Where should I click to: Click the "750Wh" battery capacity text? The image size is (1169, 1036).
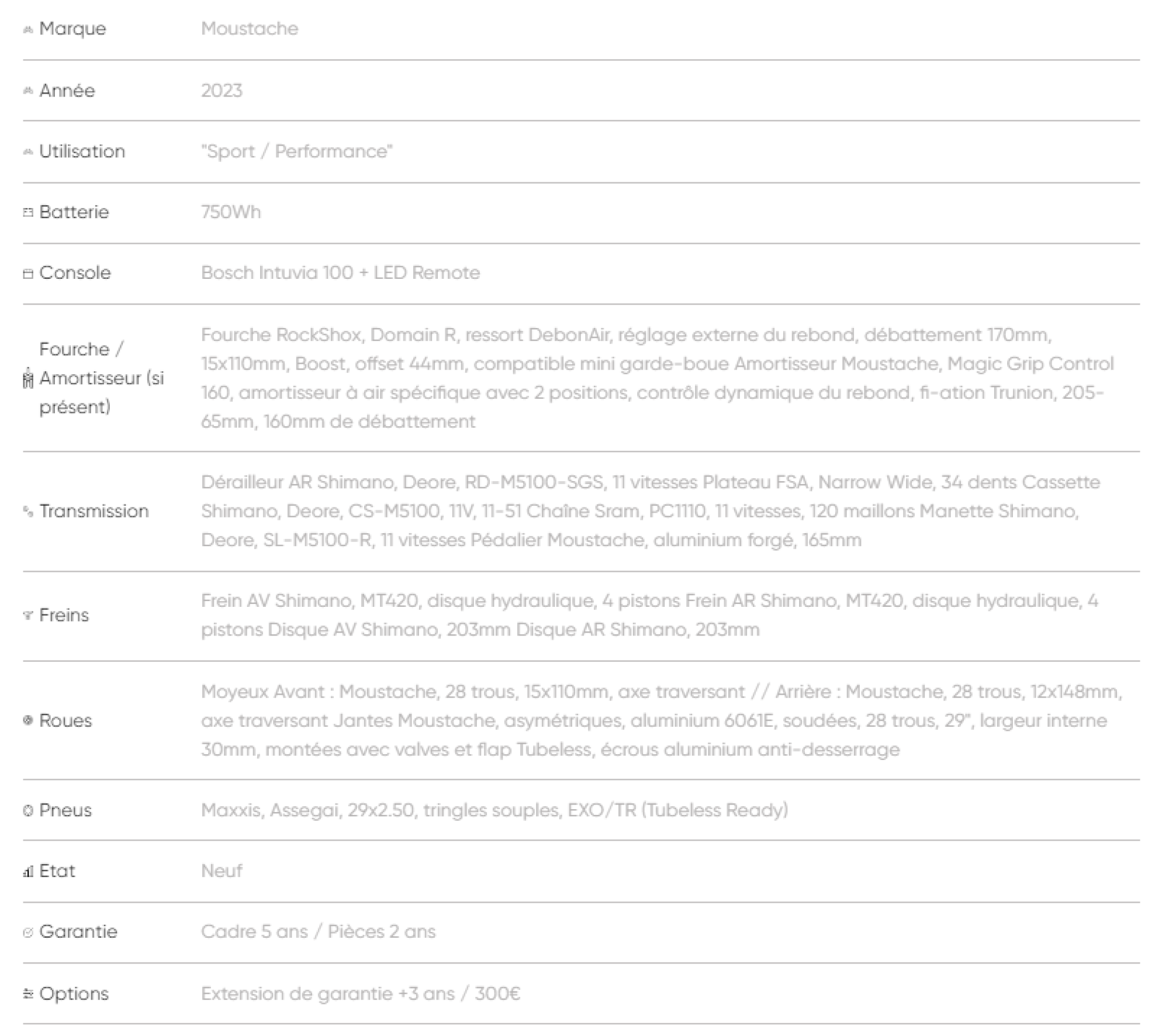point(231,212)
